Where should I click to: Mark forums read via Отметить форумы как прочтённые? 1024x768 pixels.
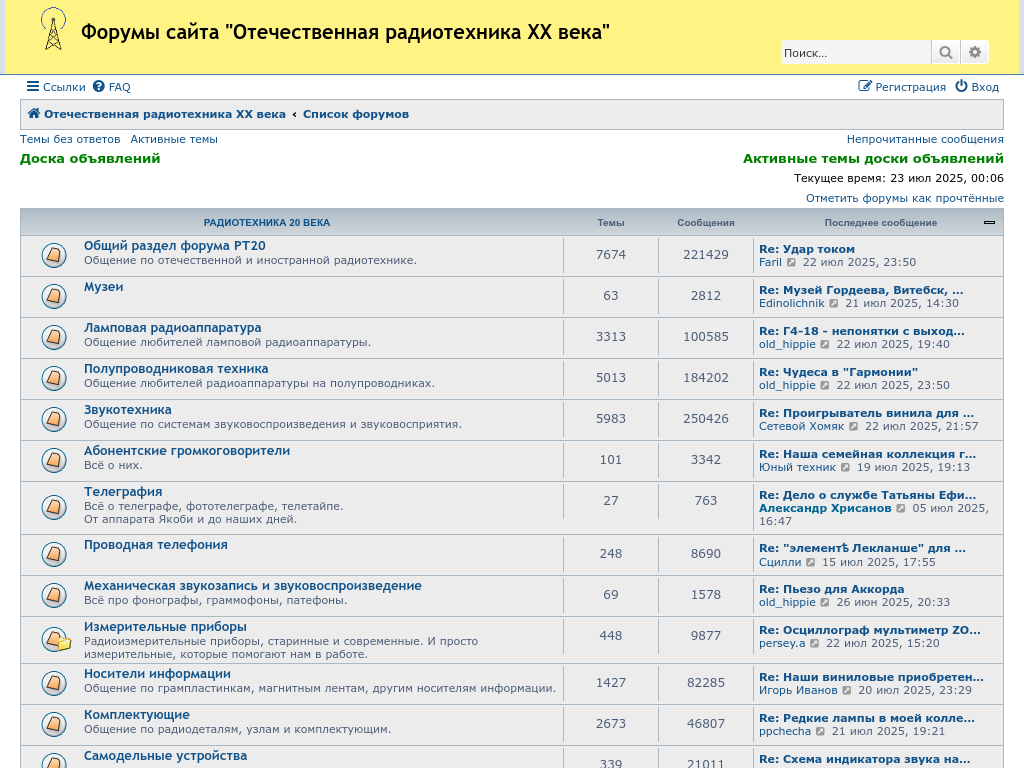904,199
